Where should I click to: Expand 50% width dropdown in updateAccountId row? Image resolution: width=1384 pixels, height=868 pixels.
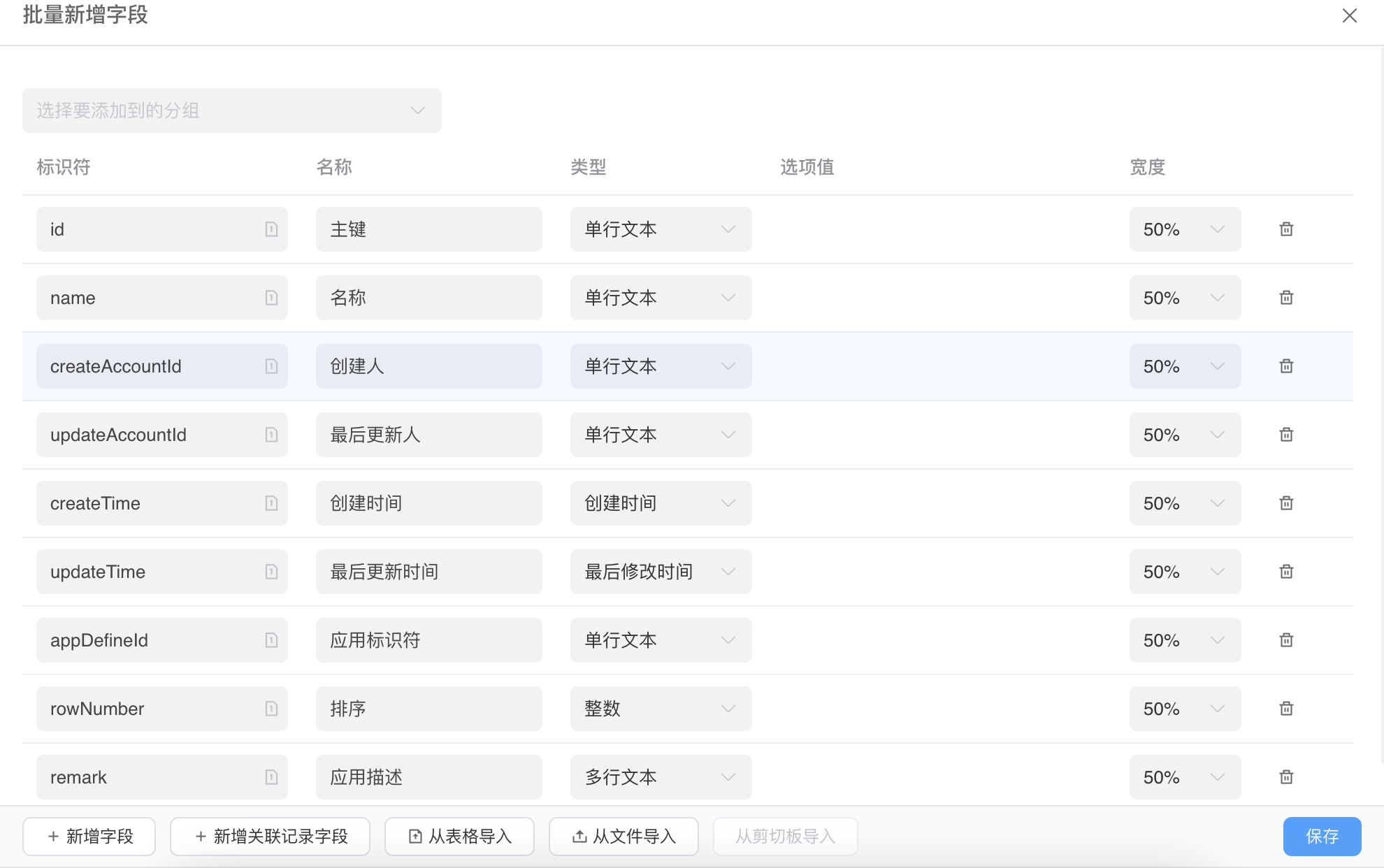point(1185,435)
